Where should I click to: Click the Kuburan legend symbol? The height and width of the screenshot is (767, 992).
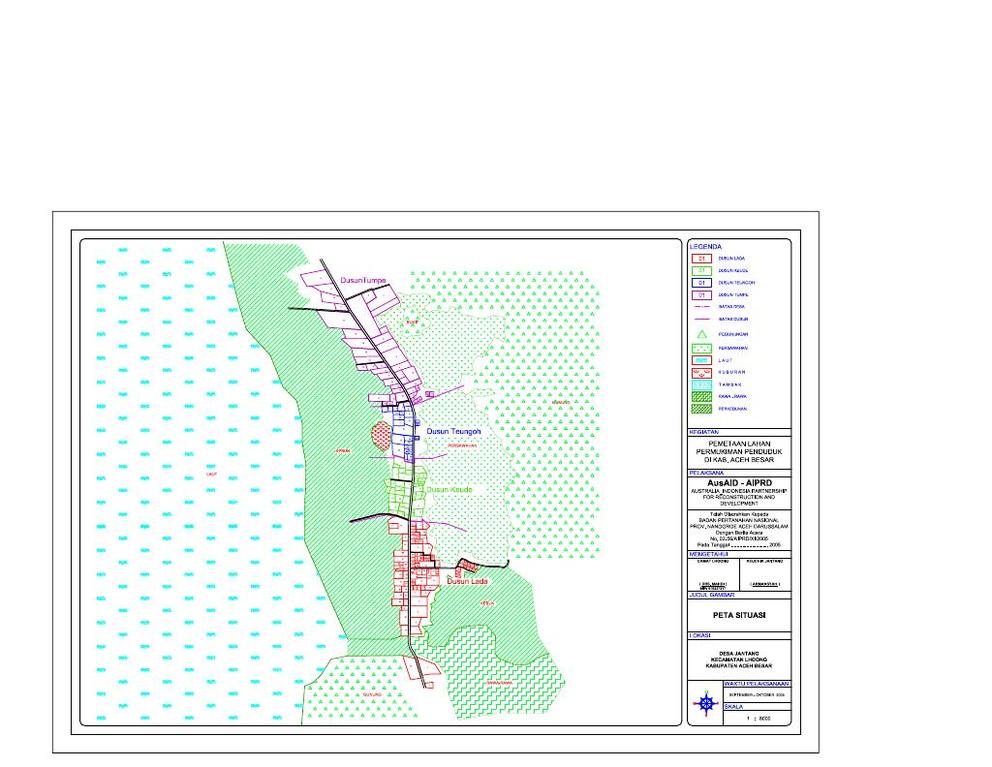tap(702, 371)
